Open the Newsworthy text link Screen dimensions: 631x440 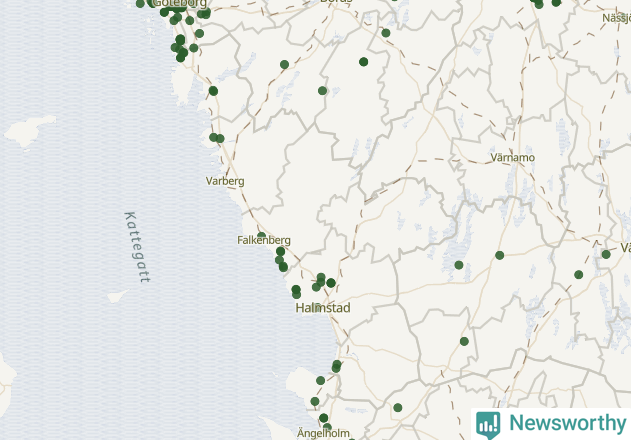567,423
